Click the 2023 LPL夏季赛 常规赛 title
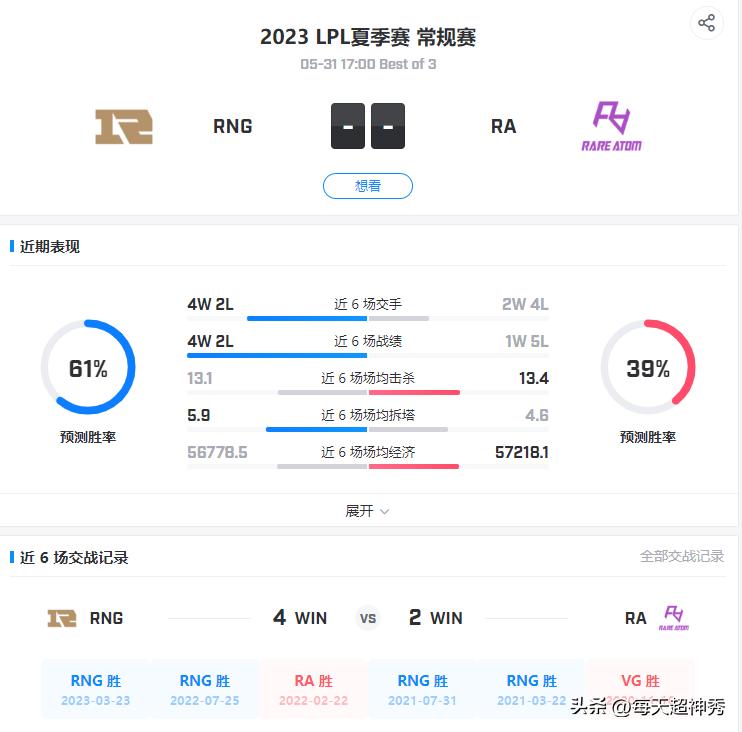This screenshot has height=732, width=742. point(368,37)
